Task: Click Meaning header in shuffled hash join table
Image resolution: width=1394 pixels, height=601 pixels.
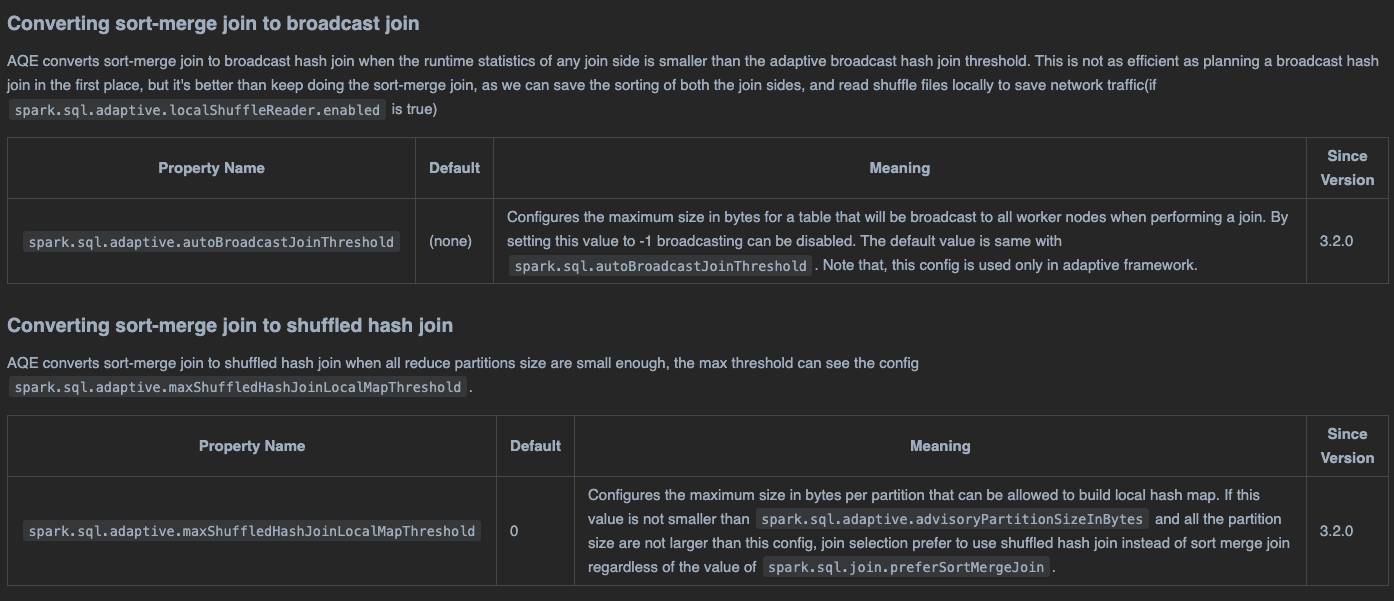Action: point(939,446)
